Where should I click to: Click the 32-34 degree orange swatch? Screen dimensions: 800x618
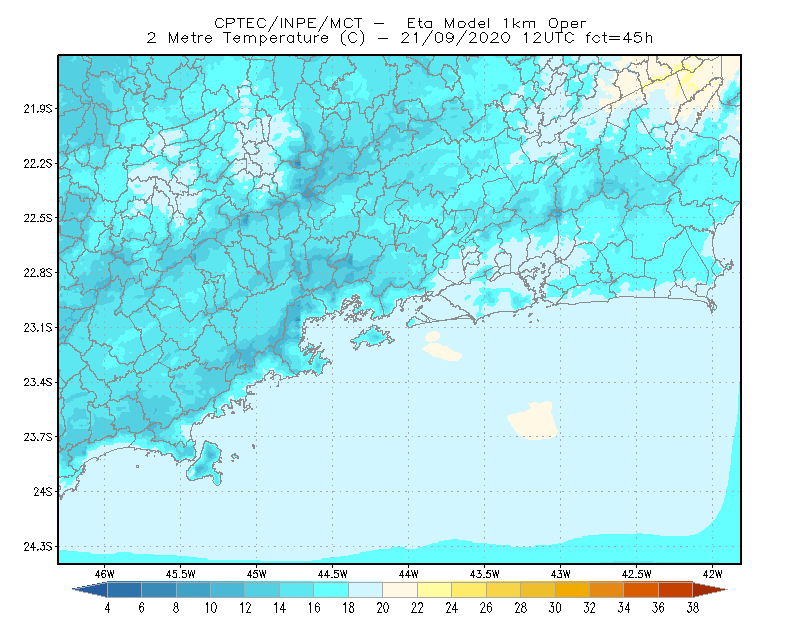click(x=607, y=590)
